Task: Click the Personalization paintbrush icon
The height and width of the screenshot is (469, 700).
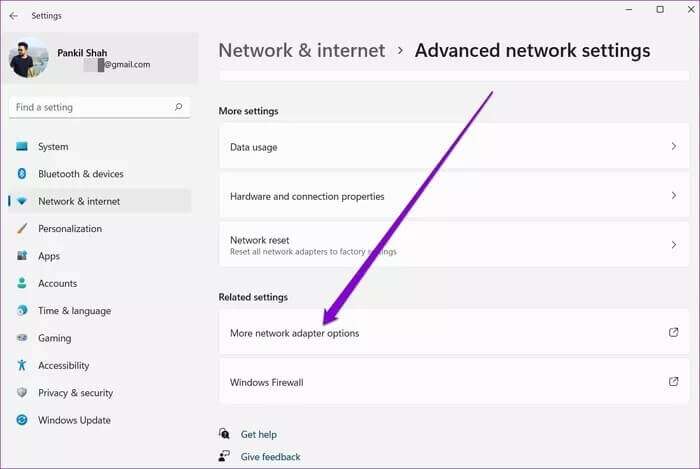Action: (x=22, y=228)
